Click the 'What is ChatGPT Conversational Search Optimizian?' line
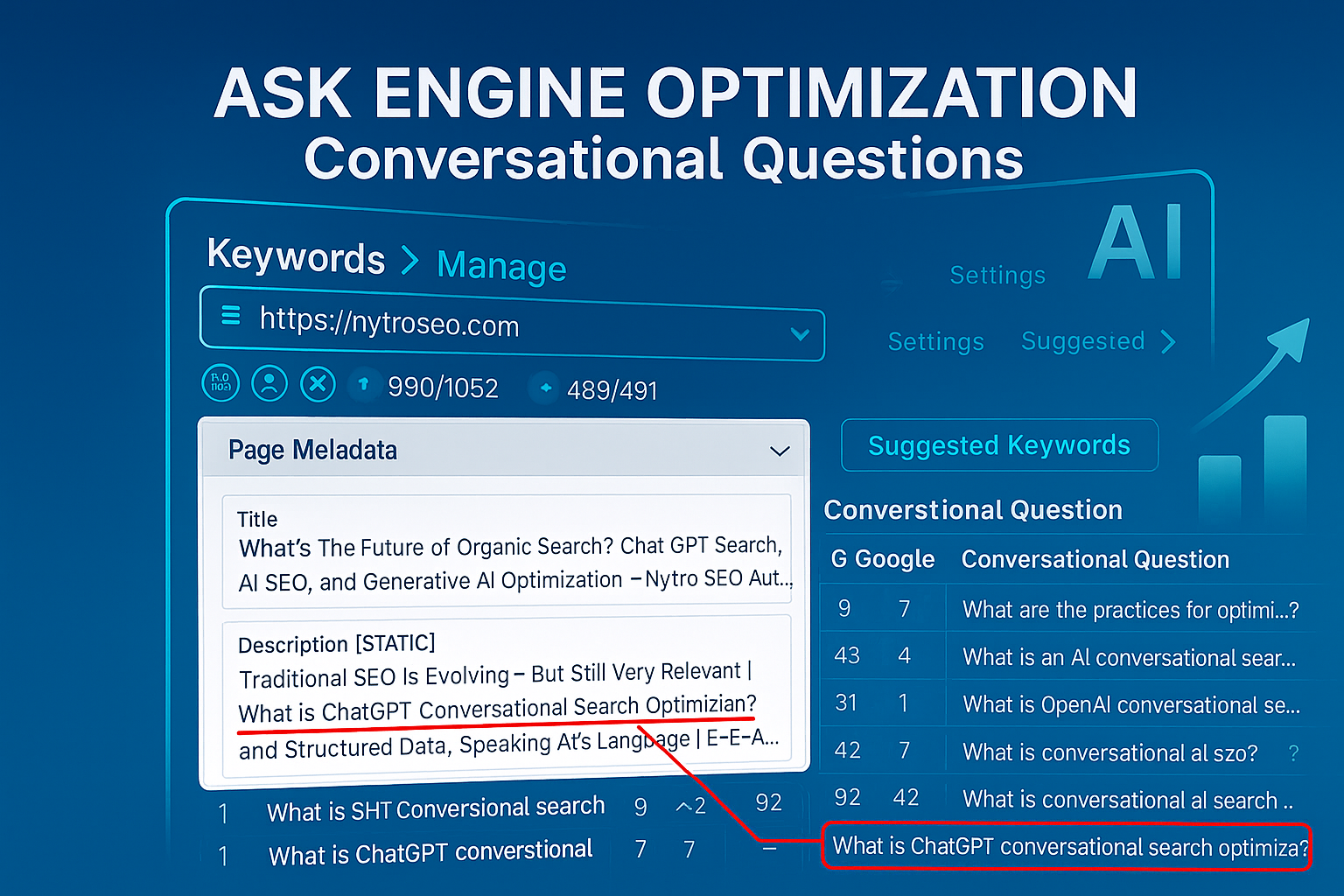The width and height of the screenshot is (1344, 896). [x=498, y=709]
